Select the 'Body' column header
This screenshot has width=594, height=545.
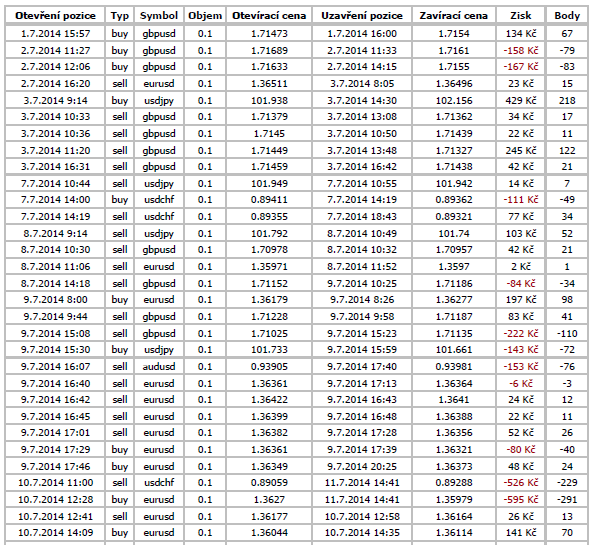click(567, 16)
